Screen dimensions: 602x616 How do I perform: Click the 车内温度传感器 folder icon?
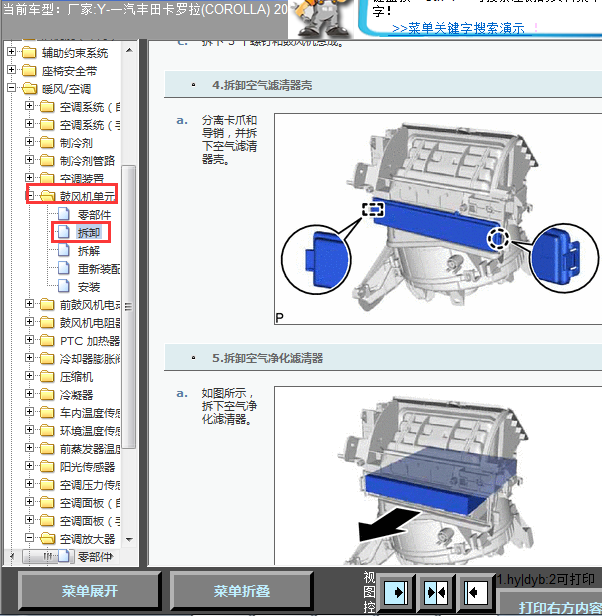[x=47, y=413]
